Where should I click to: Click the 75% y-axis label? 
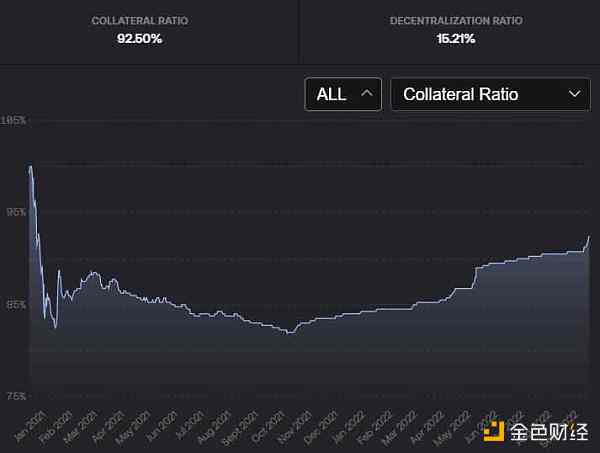(x=14, y=396)
